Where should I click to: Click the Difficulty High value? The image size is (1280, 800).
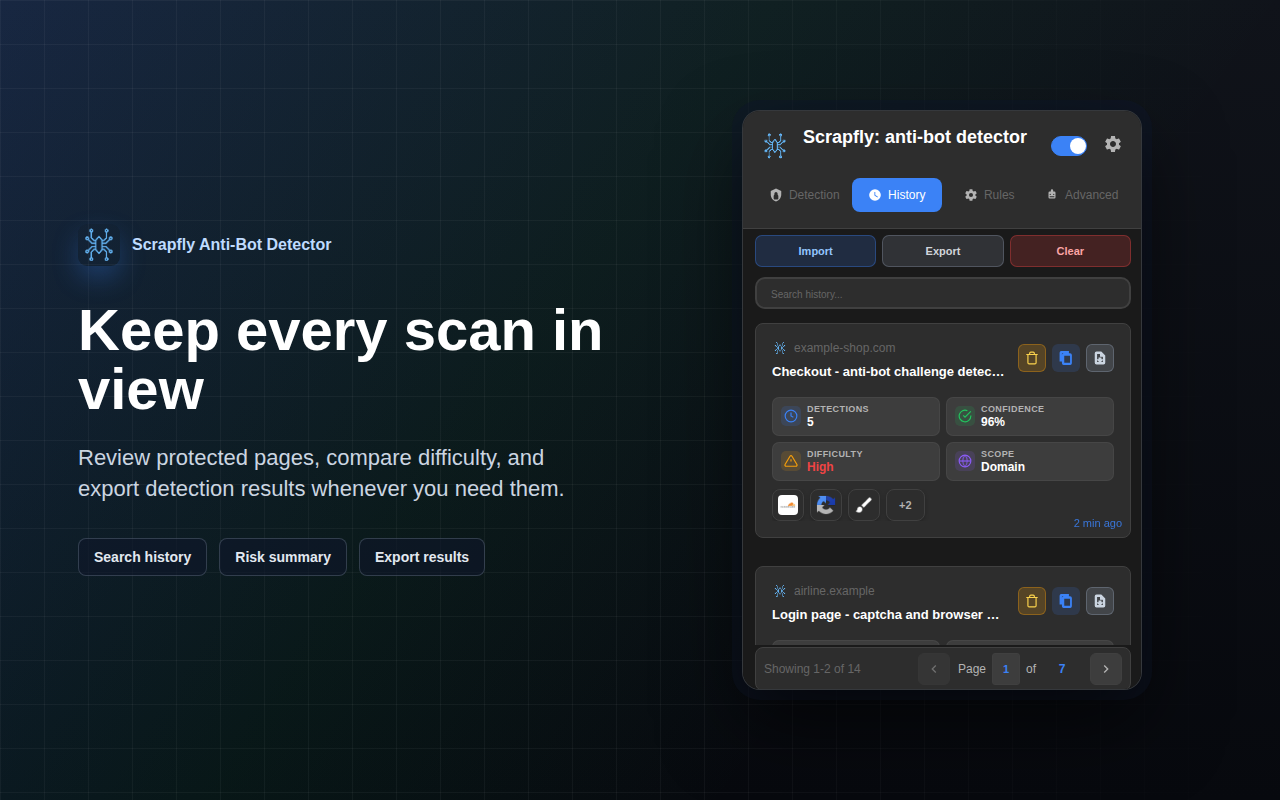(820, 467)
